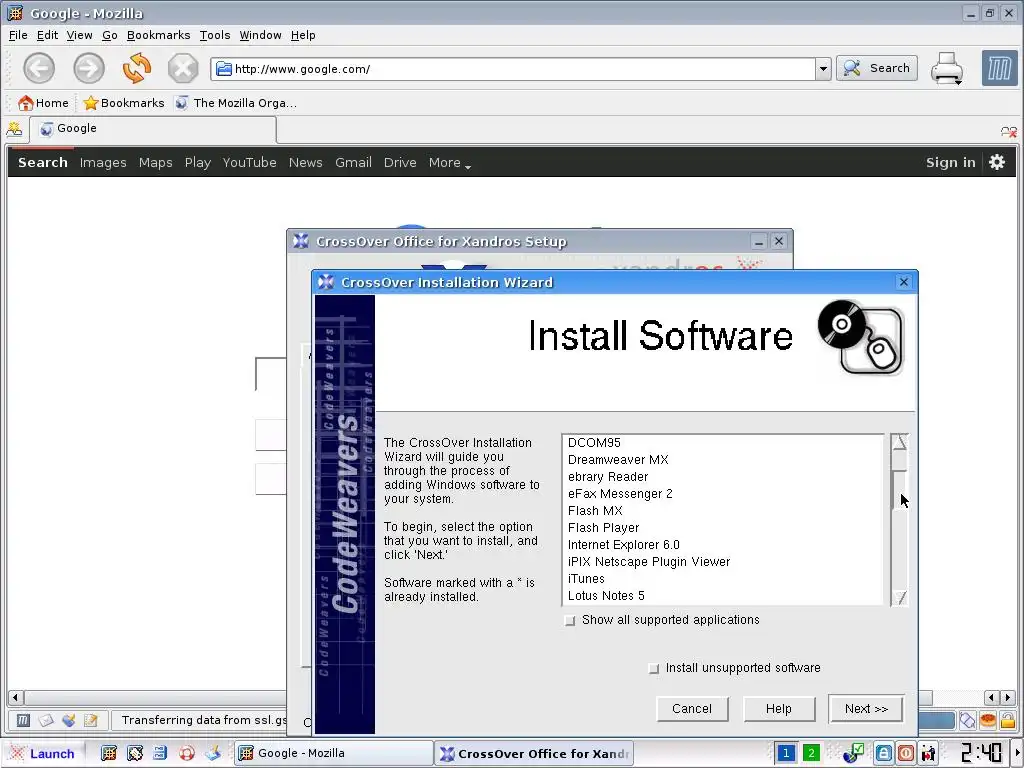Image resolution: width=1024 pixels, height=768 pixels.
Task: Open The Mozilla Organization bookmark
Action: point(236,103)
